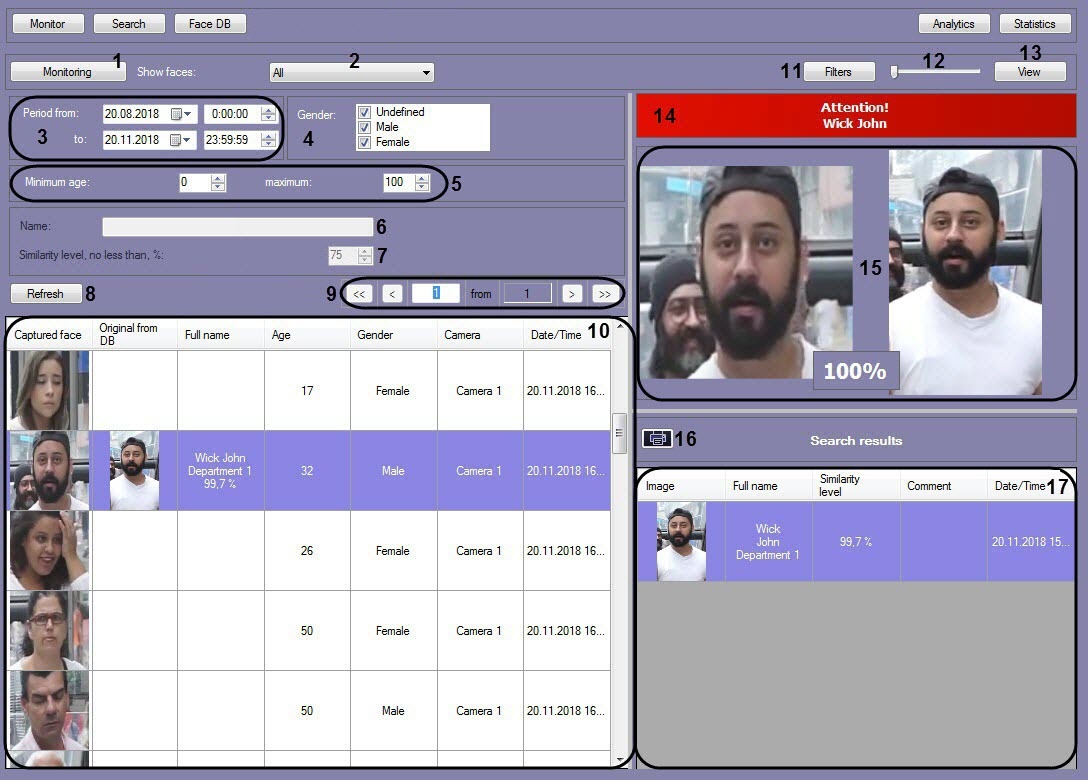The image size is (1088, 780).
Task: Step the minimum age spinner
Action: point(218,183)
